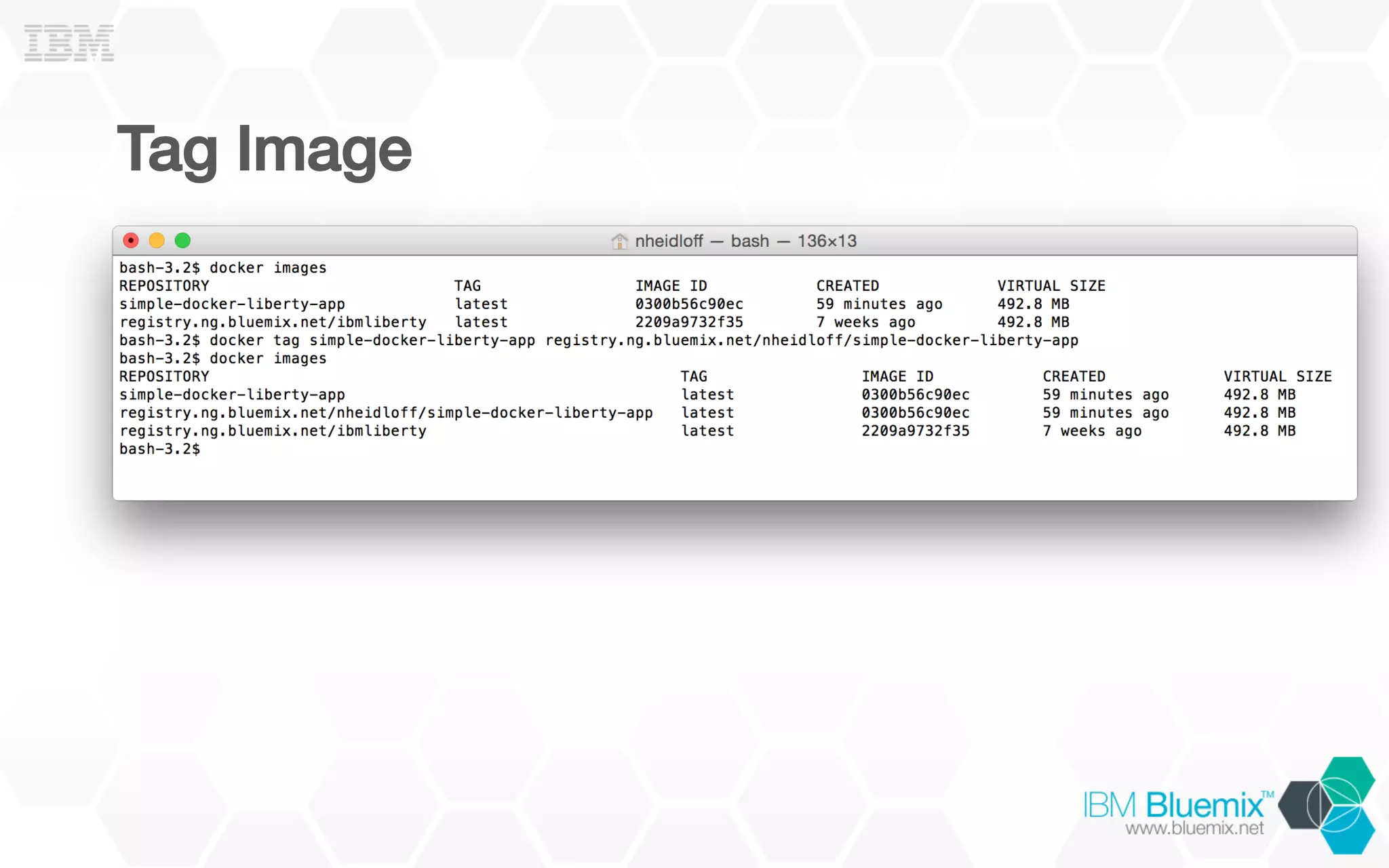The image size is (1389, 868).
Task: Click the first 'docker images' command
Action: [267, 268]
